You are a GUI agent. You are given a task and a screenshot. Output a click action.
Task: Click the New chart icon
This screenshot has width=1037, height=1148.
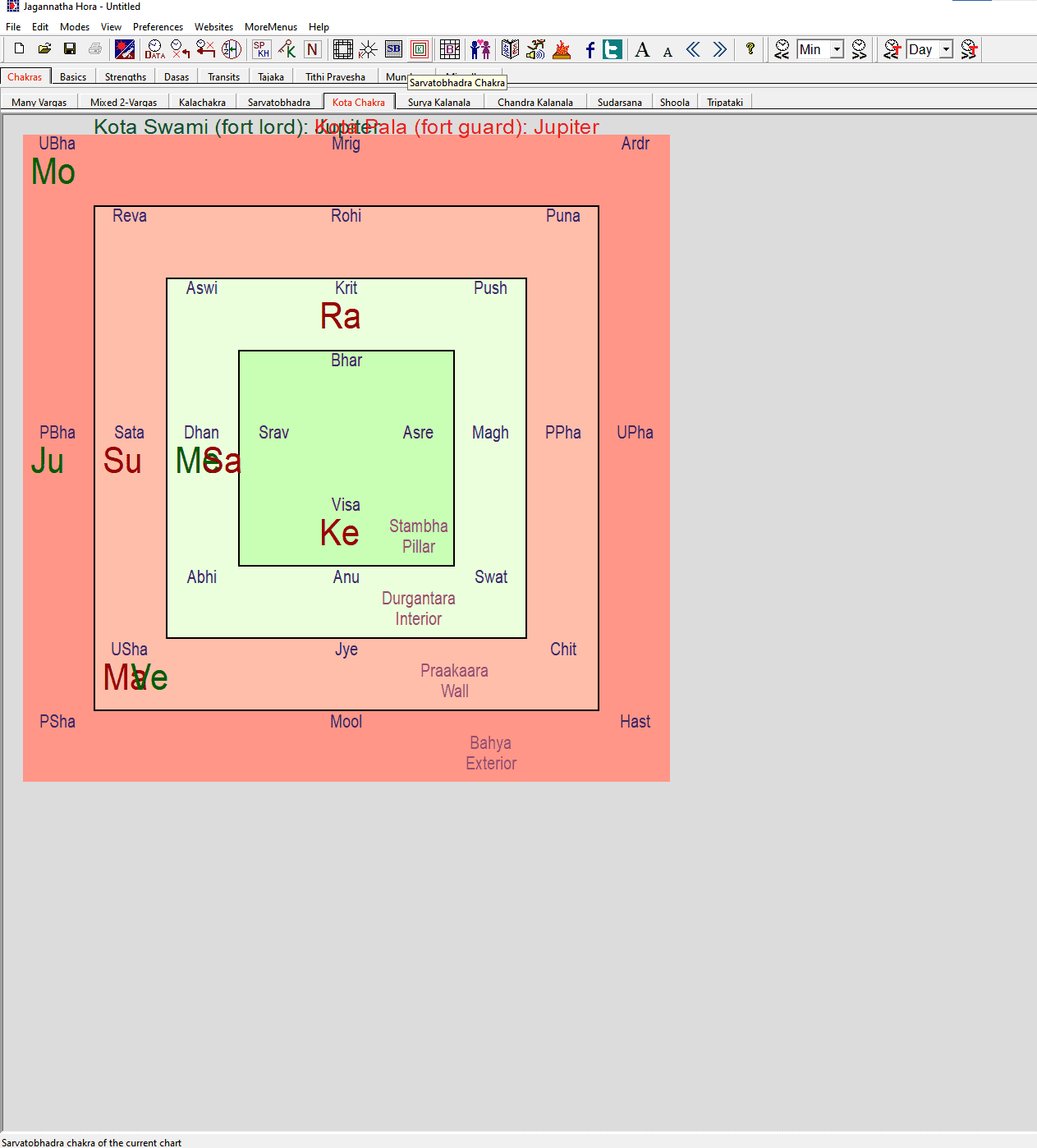click(x=19, y=49)
